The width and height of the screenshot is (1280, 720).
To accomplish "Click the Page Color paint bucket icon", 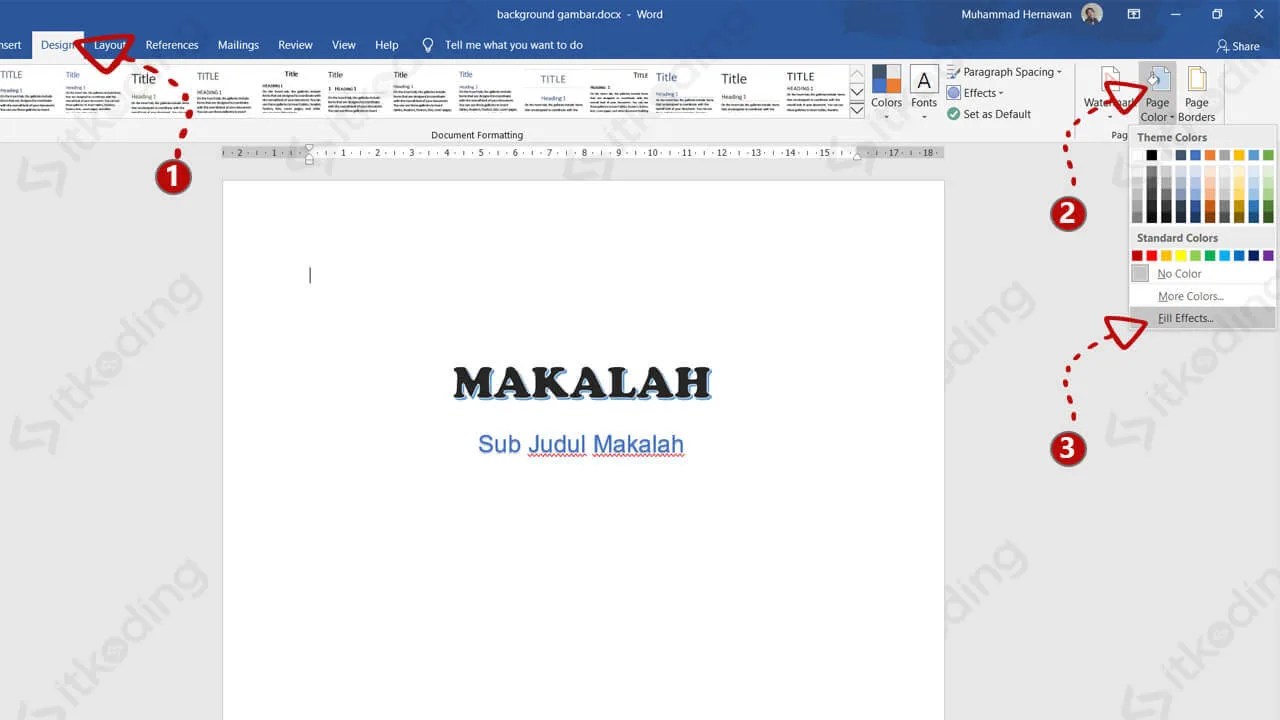I will point(1157,80).
